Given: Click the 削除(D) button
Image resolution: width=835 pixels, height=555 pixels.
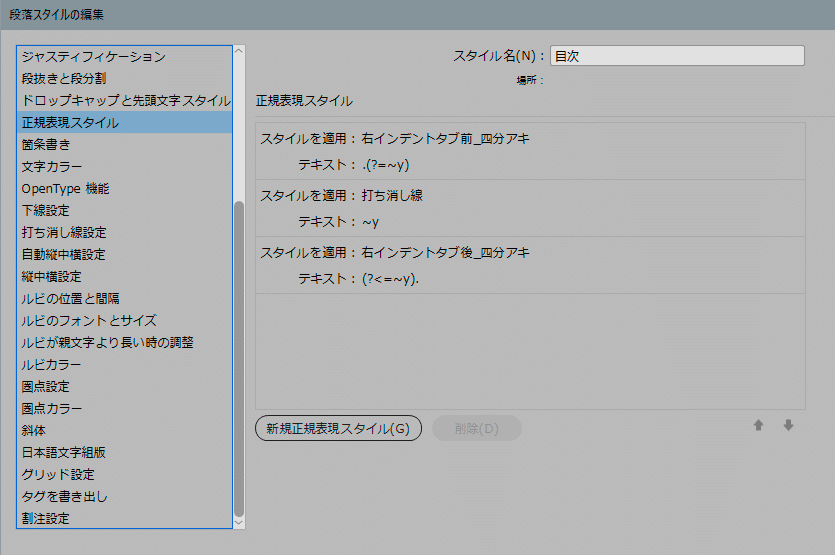Looking at the screenshot, I should pyautogui.click(x=477, y=428).
